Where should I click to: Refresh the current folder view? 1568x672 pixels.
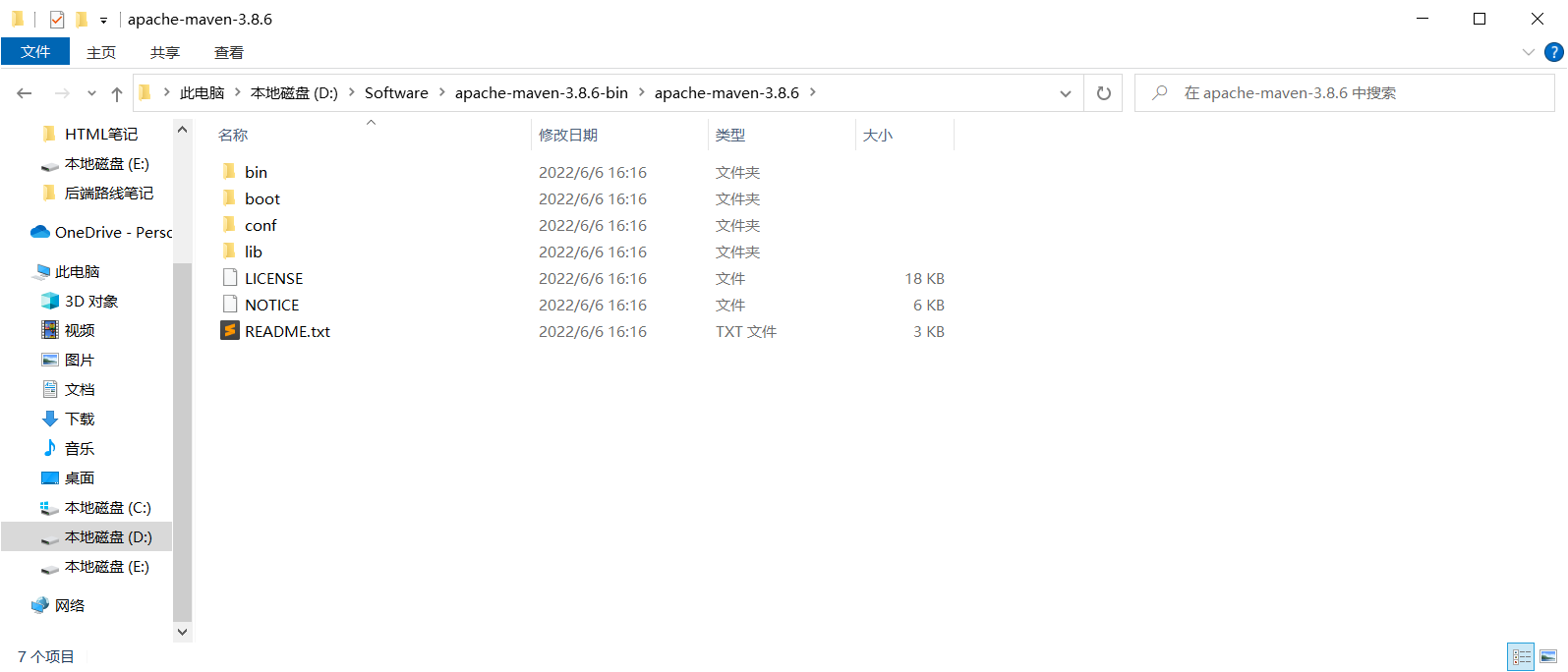[1103, 93]
